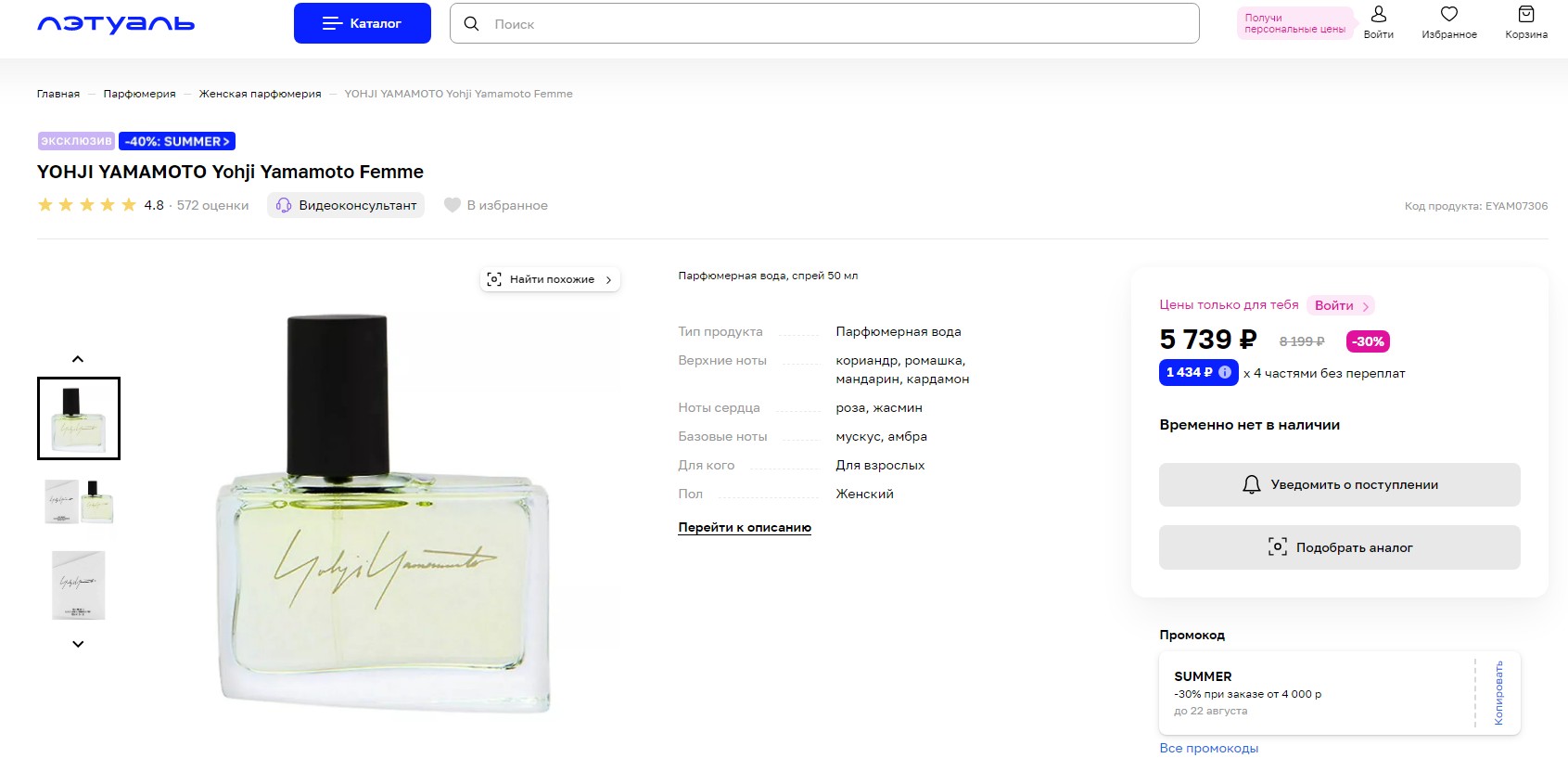The height and width of the screenshot is (771, 1568).
Task: Click the price 5 739 ₽
Action: 1208,340
